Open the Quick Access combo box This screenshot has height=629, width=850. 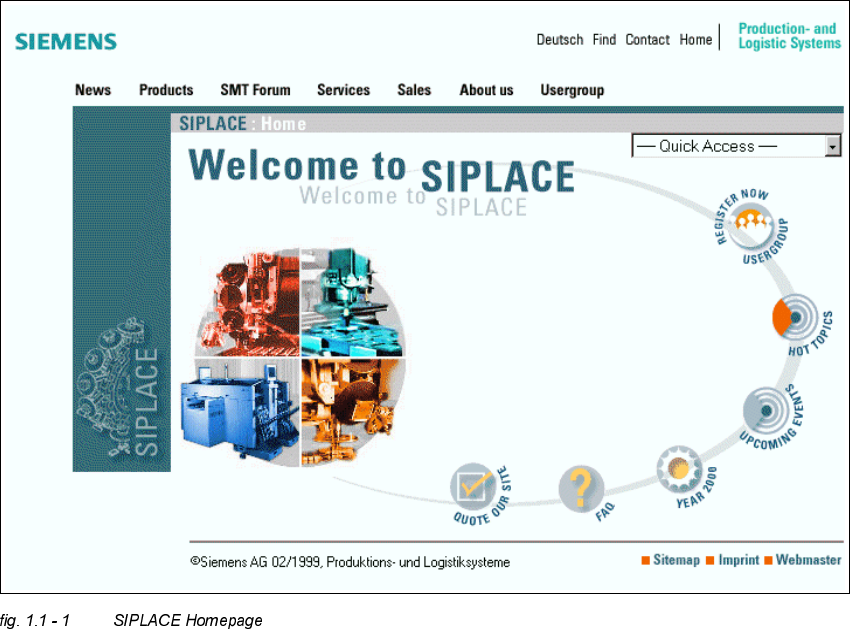[736, 146]
